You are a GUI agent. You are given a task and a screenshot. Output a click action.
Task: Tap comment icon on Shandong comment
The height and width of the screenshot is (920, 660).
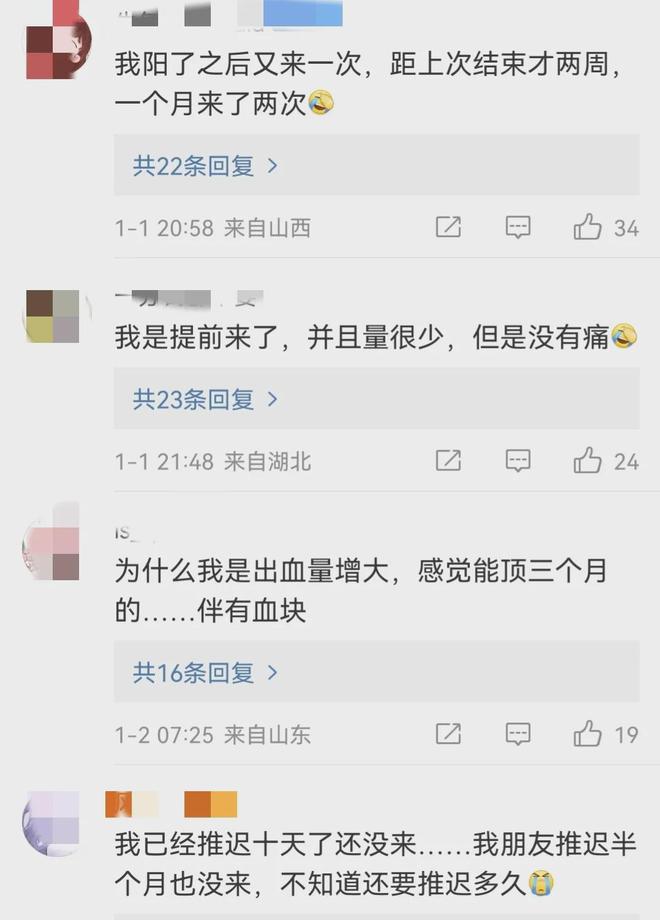(518, 733)
